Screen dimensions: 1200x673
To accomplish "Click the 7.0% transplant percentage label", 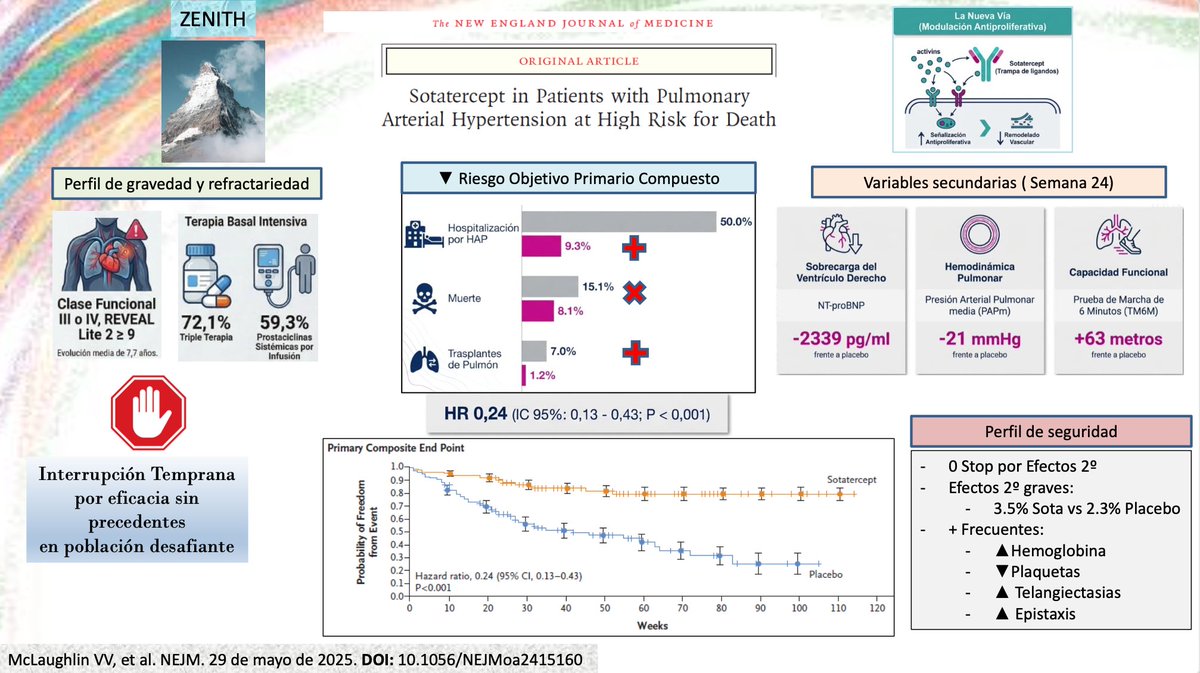I will [x=566, y=350].
